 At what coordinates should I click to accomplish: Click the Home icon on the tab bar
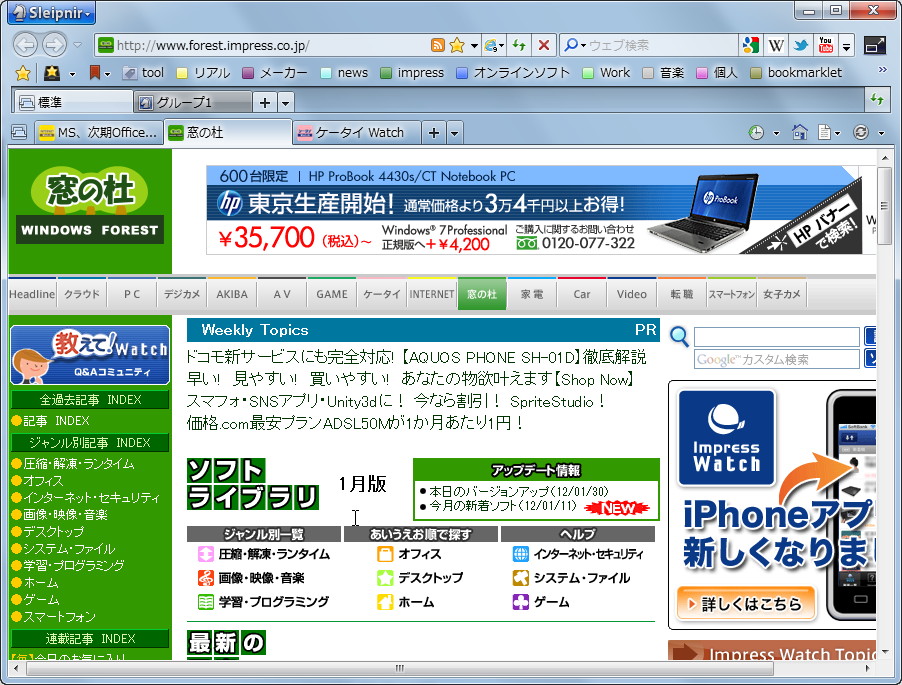(x=800, y=131)
